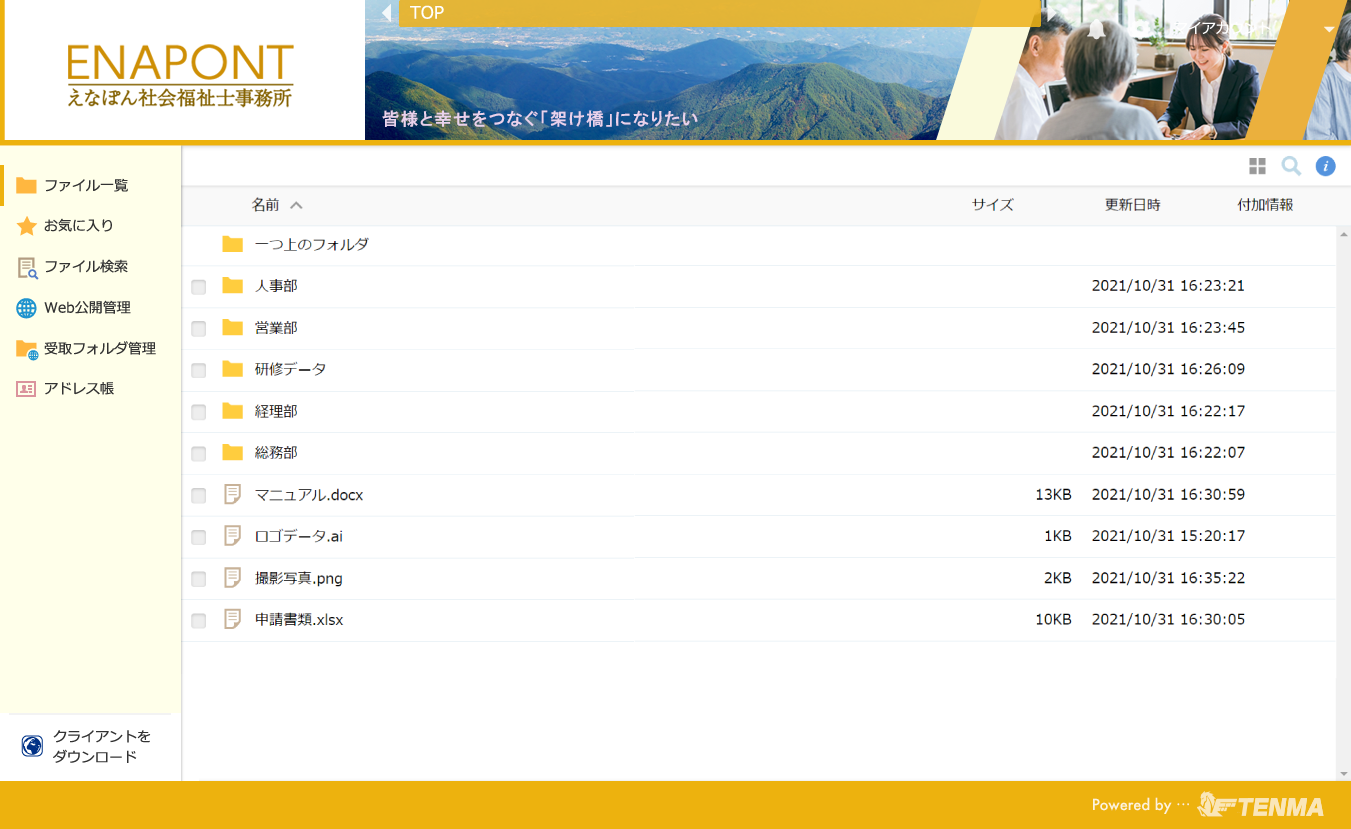Open notification bell icon
The image size is (1351, 829).
[1097, 29]
